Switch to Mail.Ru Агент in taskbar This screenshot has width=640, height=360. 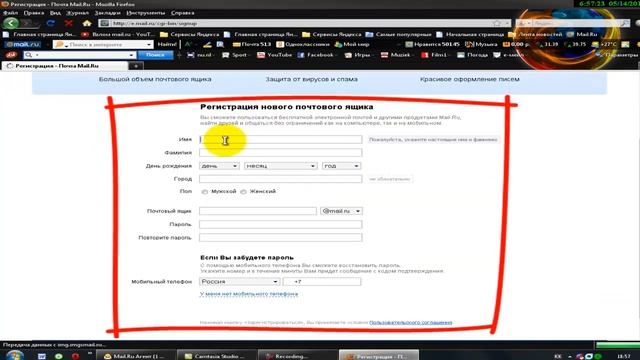136,356
